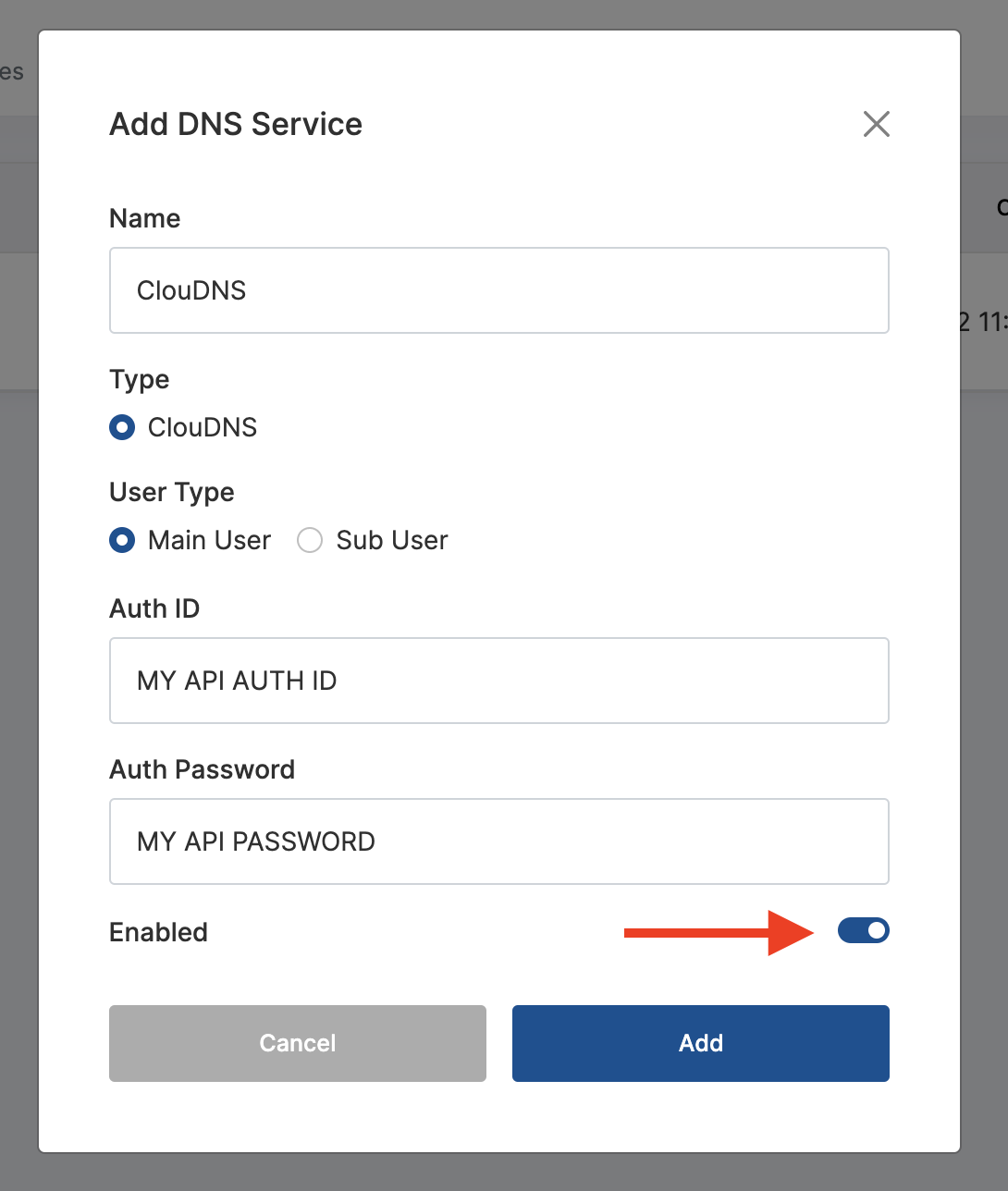
Task: Click the Auth ID label
Action: tap(154, 608)
